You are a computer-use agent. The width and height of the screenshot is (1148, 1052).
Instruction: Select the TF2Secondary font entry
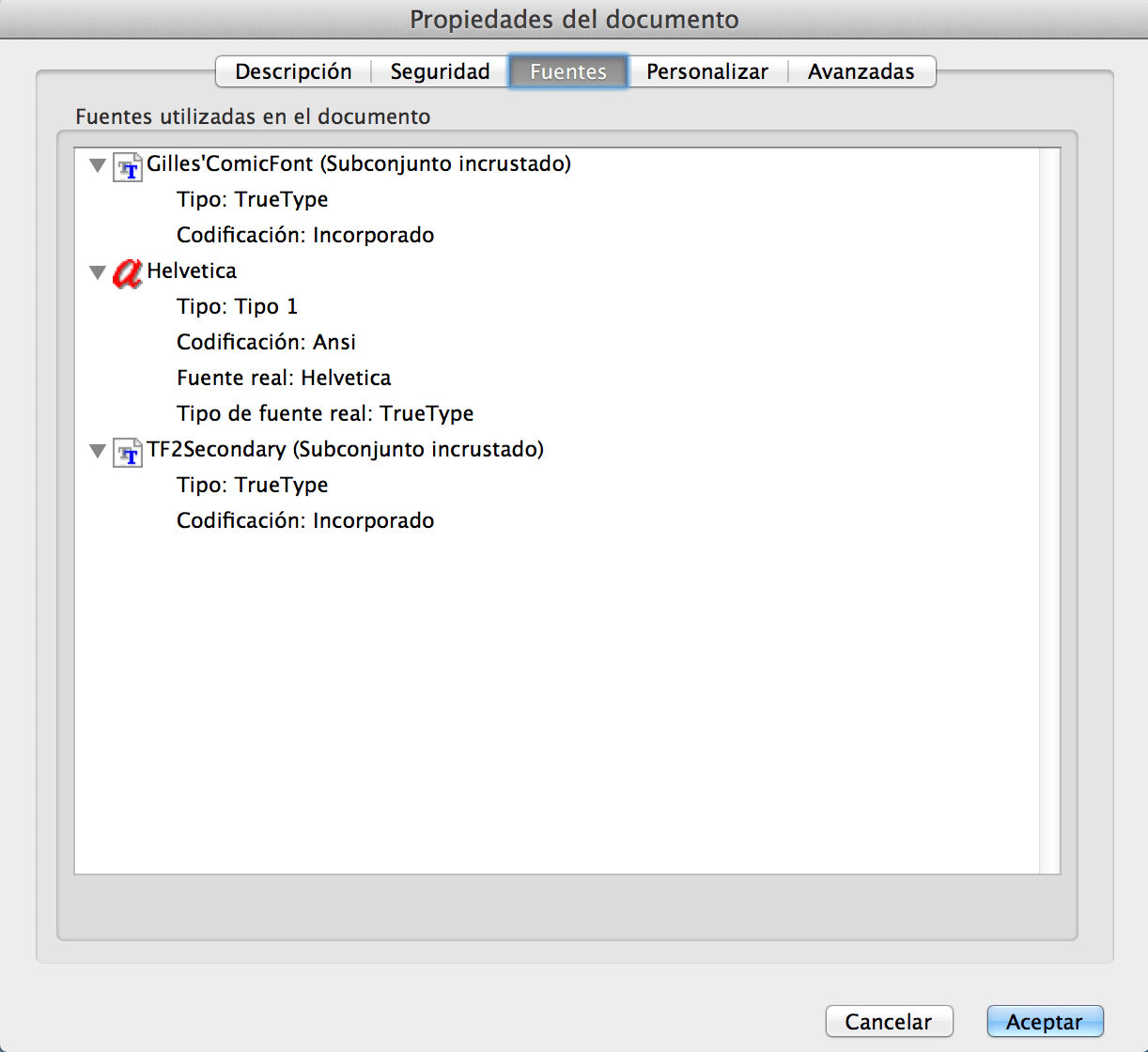tap(345, 449)
